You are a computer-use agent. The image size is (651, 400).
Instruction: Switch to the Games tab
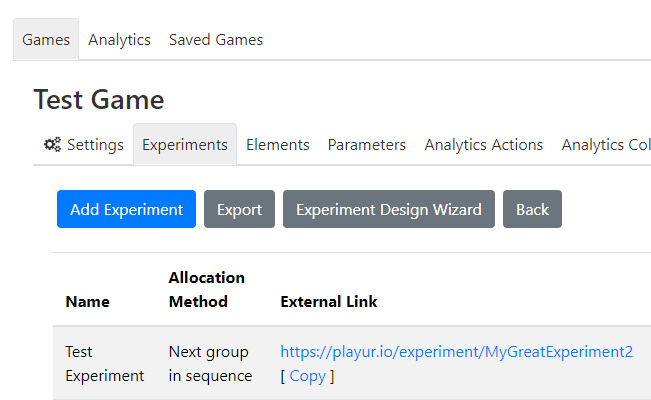pos(46,39)
